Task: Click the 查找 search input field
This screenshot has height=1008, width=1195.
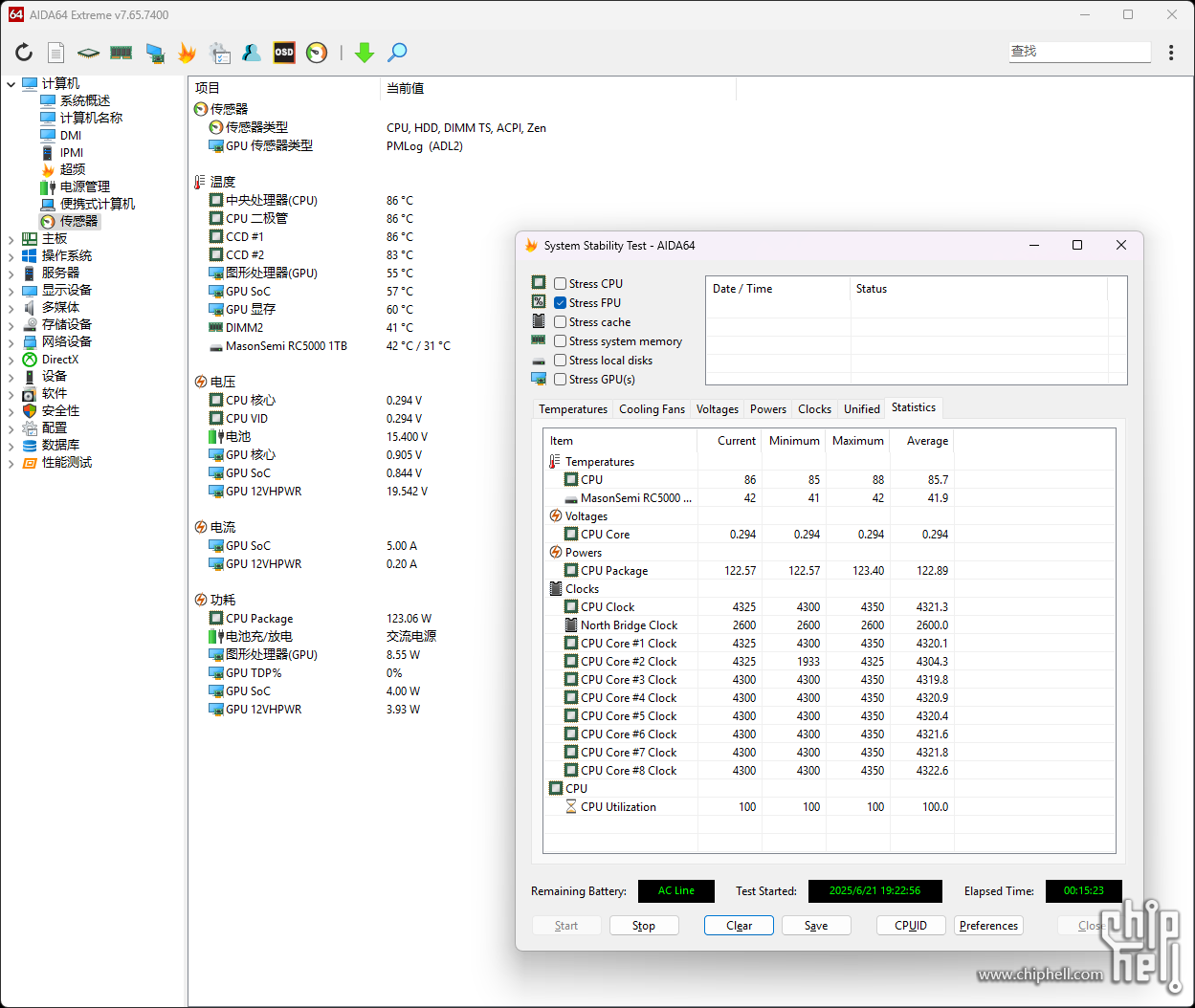Action: (x=1080, y=52)
